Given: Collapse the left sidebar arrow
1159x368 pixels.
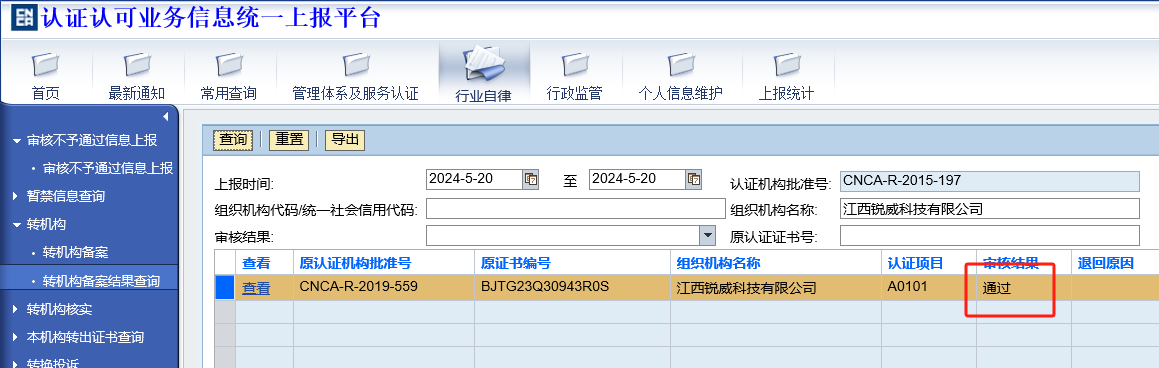Looking at the screenshot, I should click(165, 117).
